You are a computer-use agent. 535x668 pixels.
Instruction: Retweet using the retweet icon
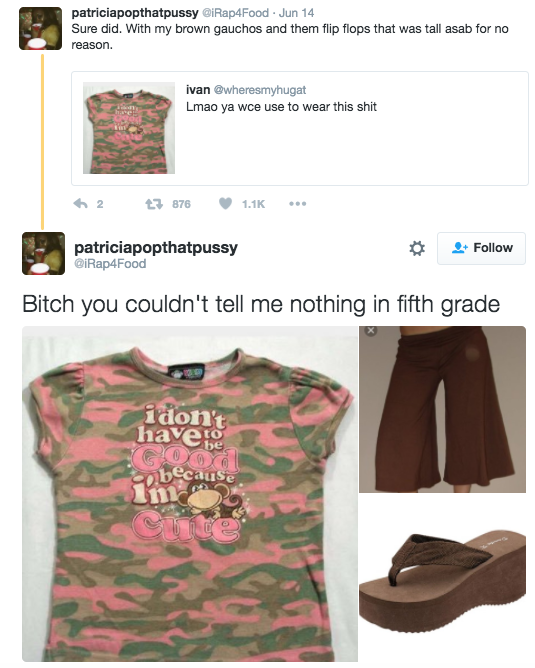[154, 204]
